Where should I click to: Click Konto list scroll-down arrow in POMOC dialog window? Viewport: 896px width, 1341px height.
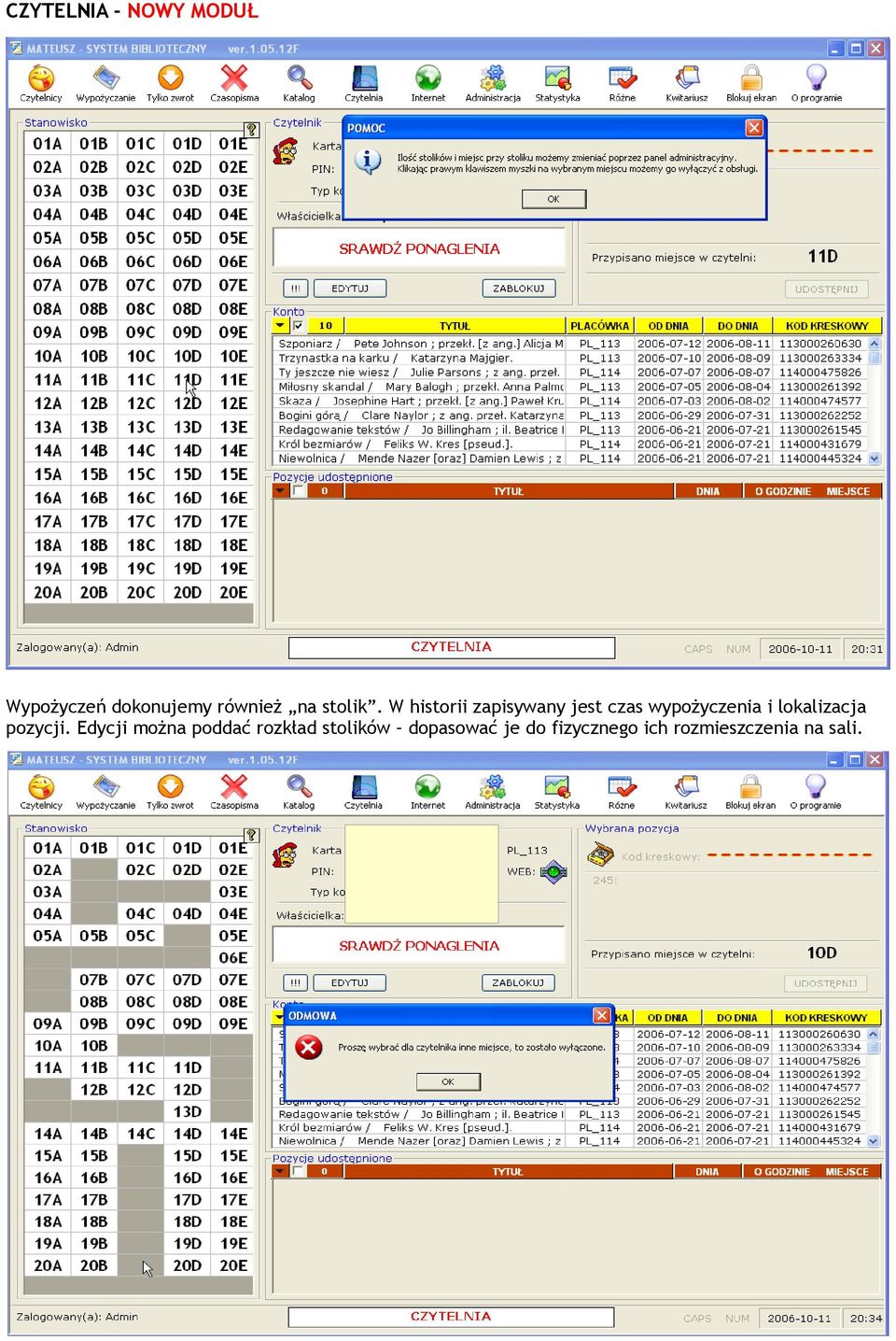click(875, 459)
